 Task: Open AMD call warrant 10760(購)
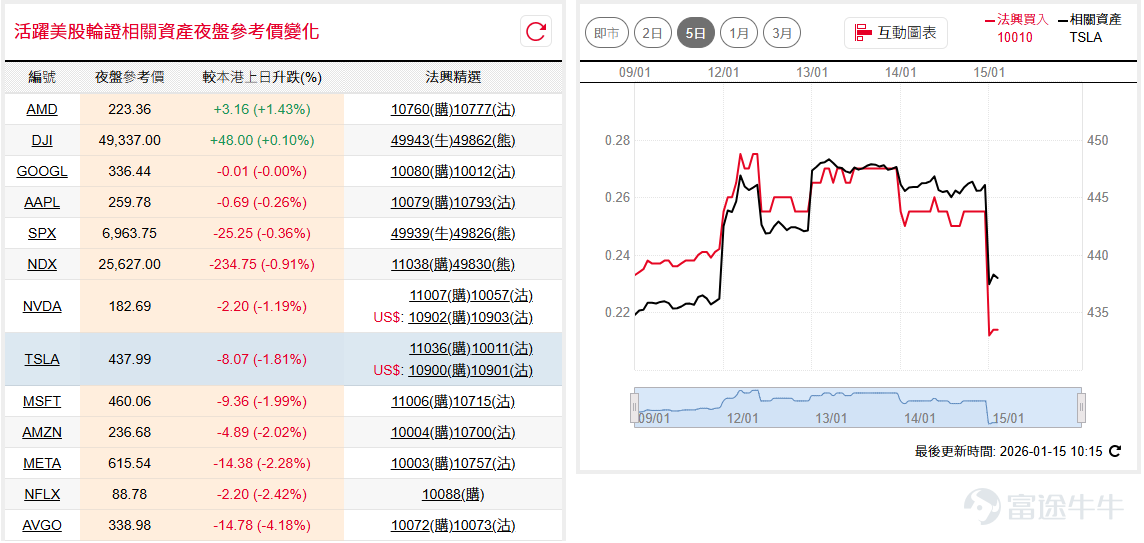422,109
